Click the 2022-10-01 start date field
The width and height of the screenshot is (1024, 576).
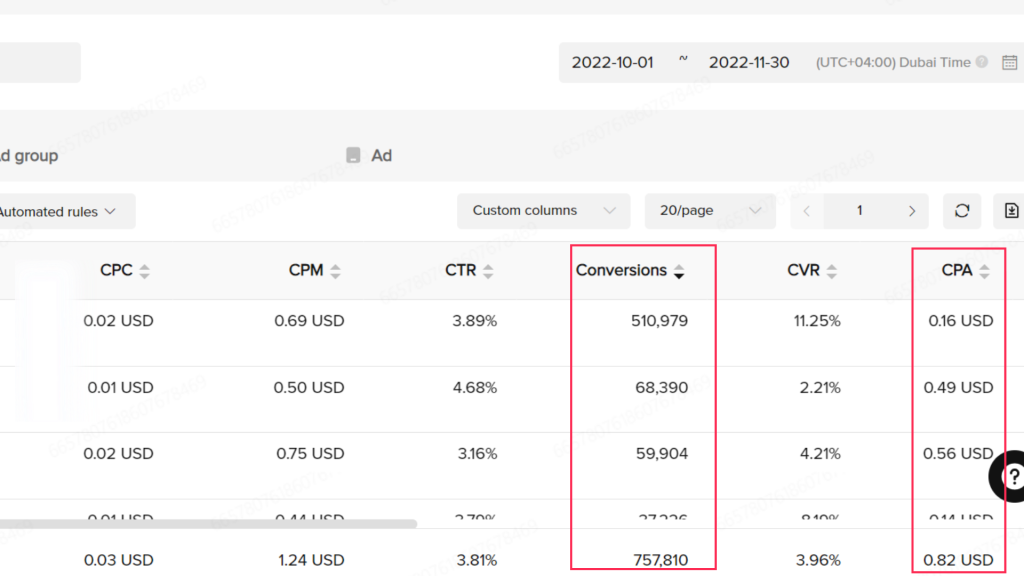tap(612, 62)
